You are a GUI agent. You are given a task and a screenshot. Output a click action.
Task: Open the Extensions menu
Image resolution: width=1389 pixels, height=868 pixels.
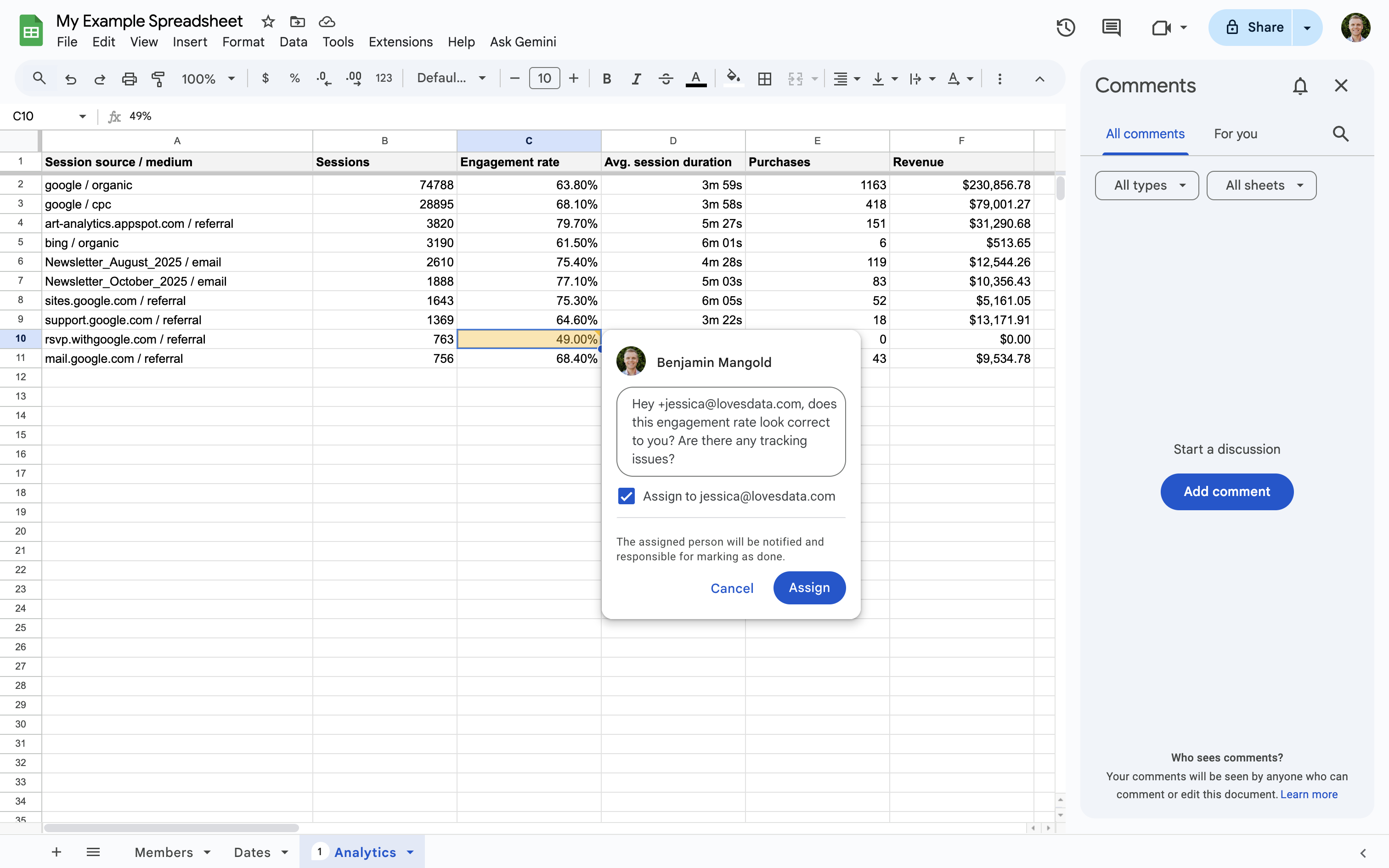(400, 42)
